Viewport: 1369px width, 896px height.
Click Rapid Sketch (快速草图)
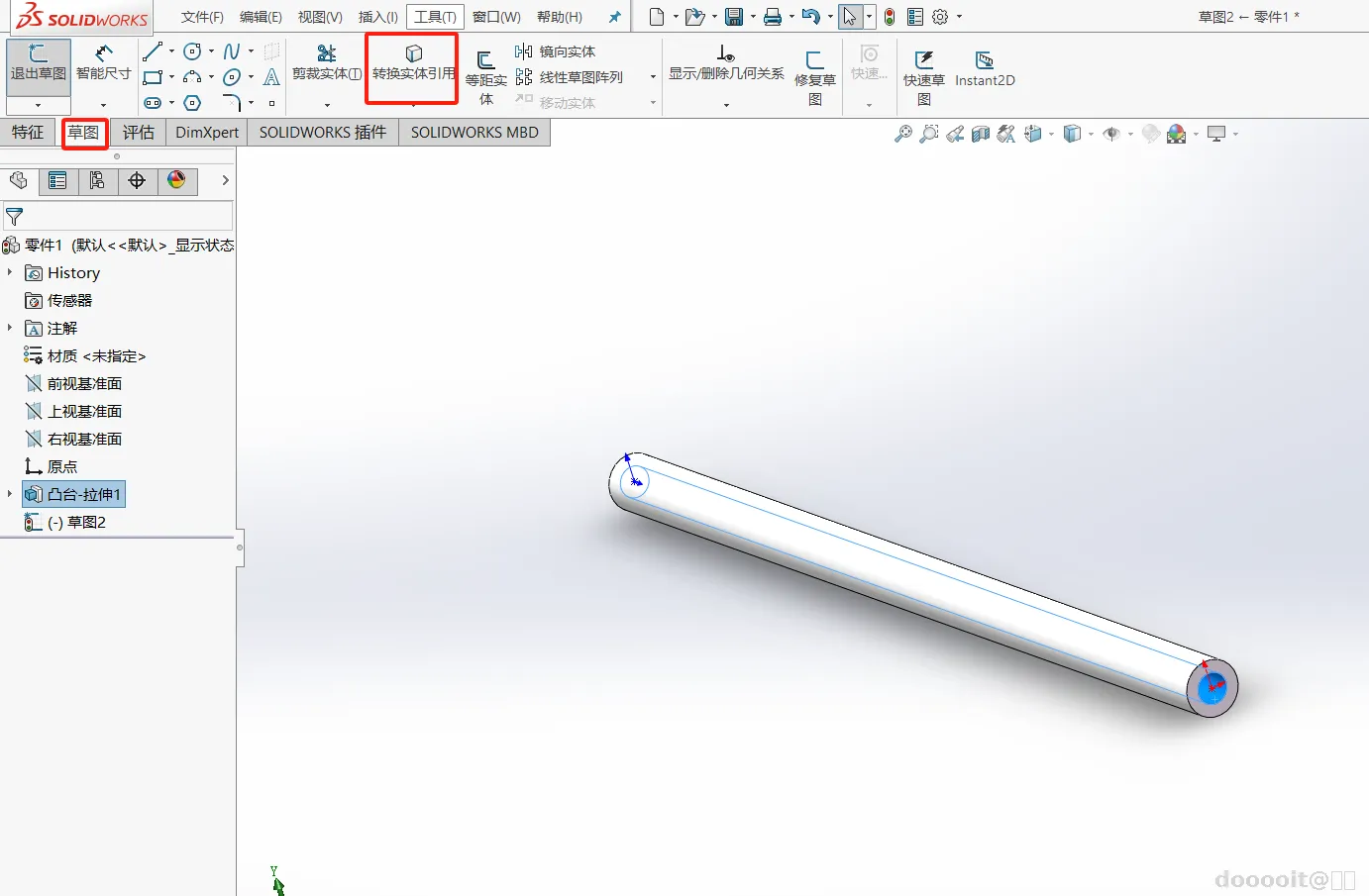(x=924, y=77)
